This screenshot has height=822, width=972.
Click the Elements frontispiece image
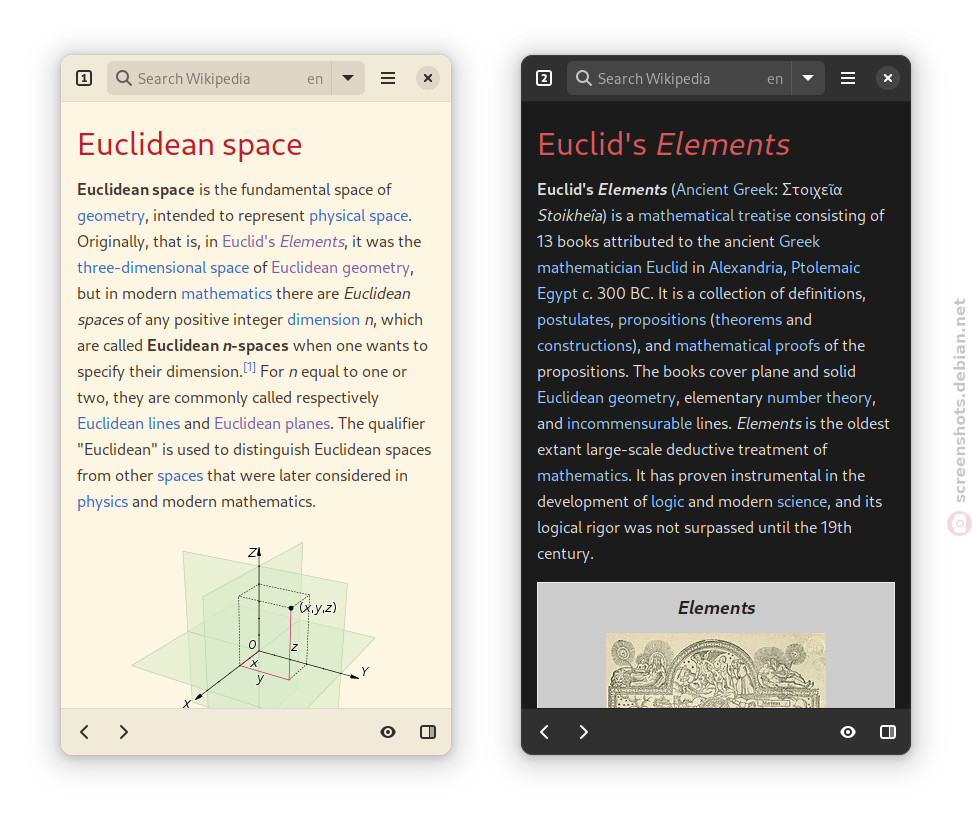coord(715,670)
